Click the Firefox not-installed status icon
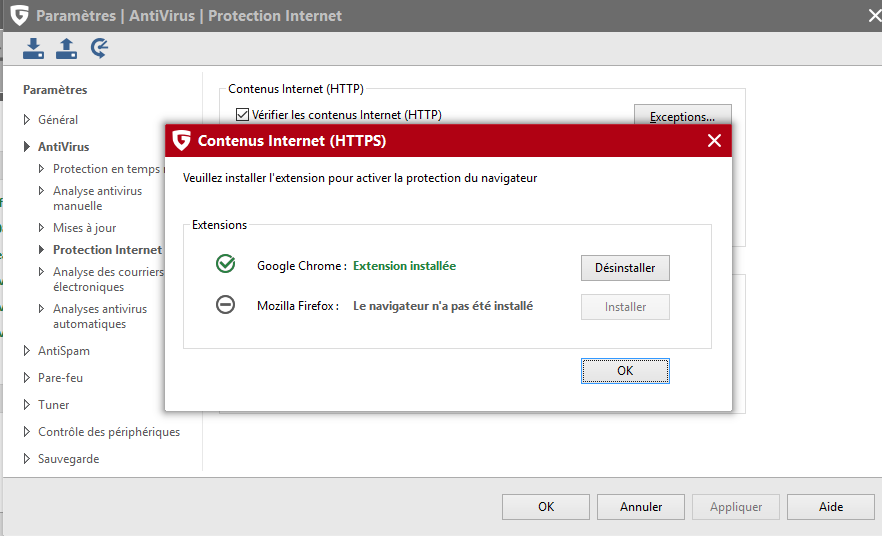This screenshot has height=536, width=882. 225,305
